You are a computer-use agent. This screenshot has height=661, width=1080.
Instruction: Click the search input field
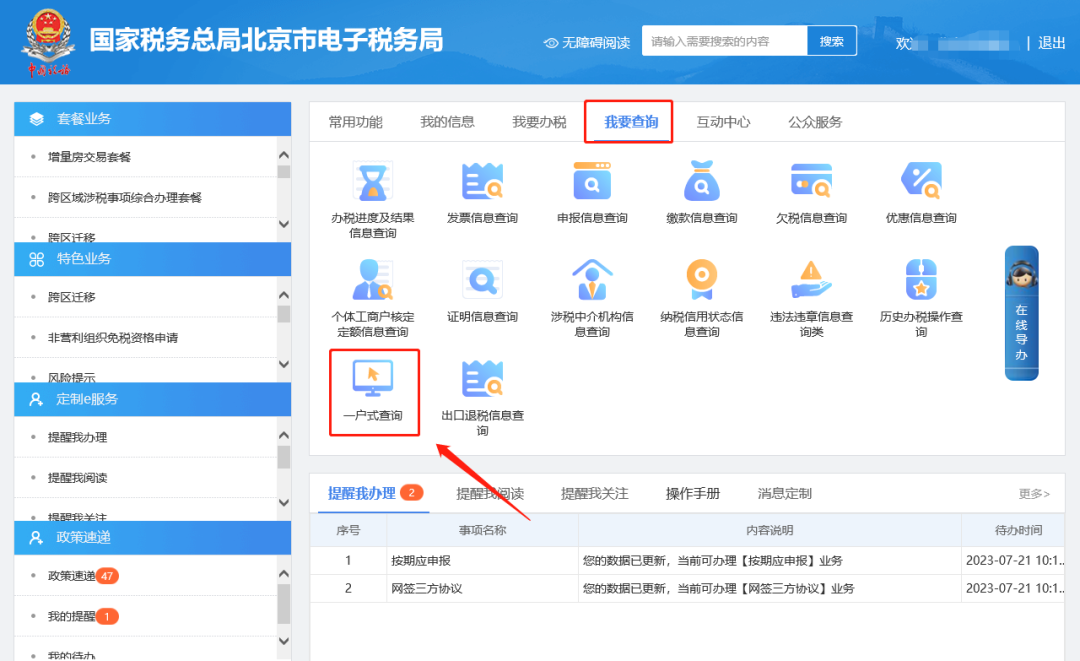click(x=725, y=41)
